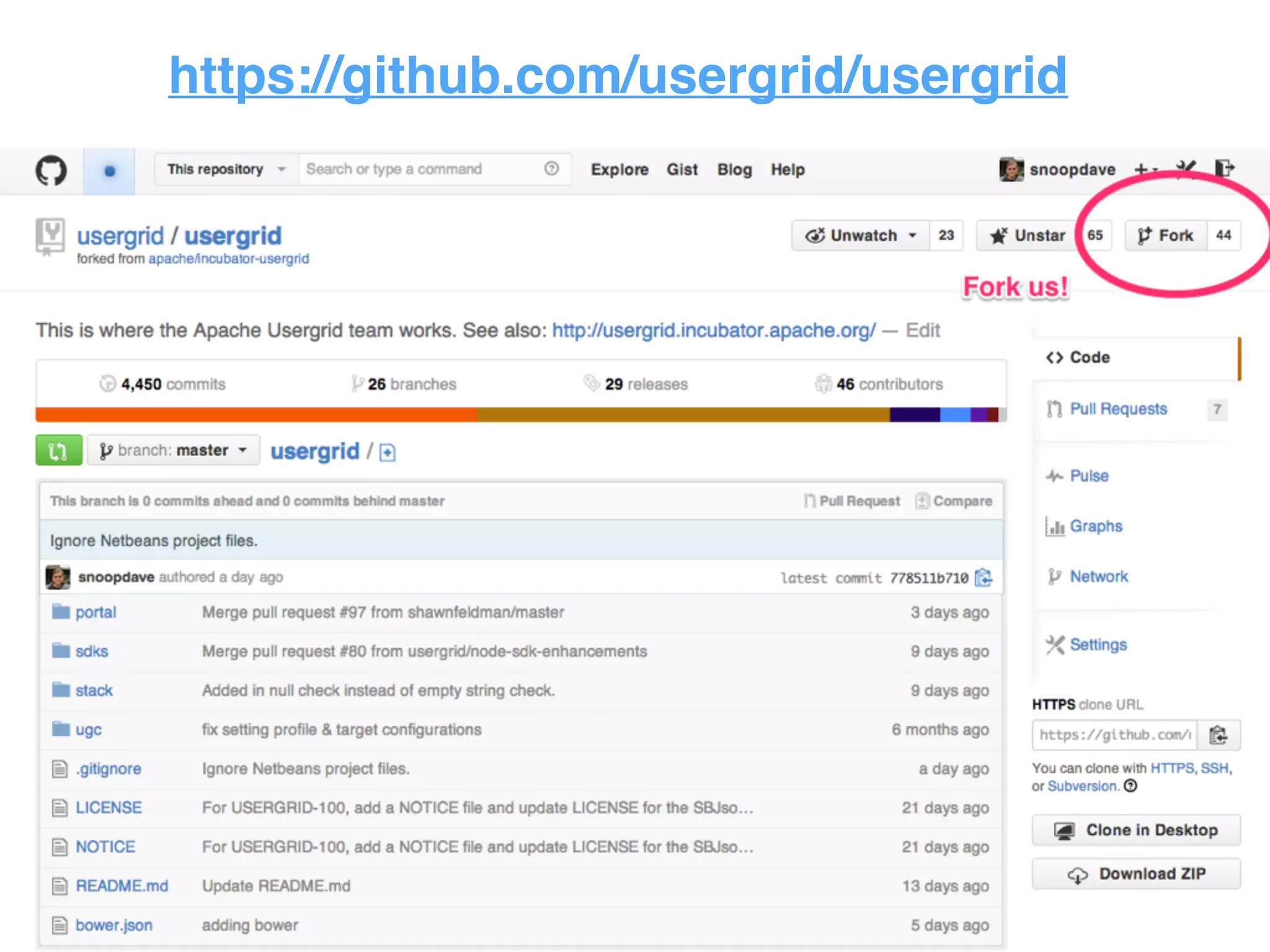Open the github.com/usergrid/usergrid link in title
Screen dimensions: 1270x952
click(618, 76)
